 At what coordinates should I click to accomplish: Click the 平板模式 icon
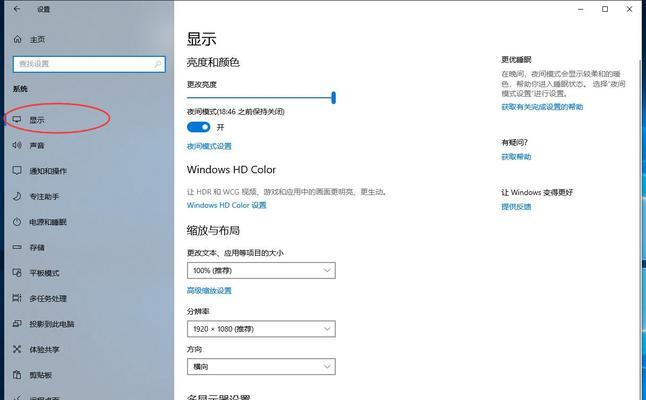[17, 273]
